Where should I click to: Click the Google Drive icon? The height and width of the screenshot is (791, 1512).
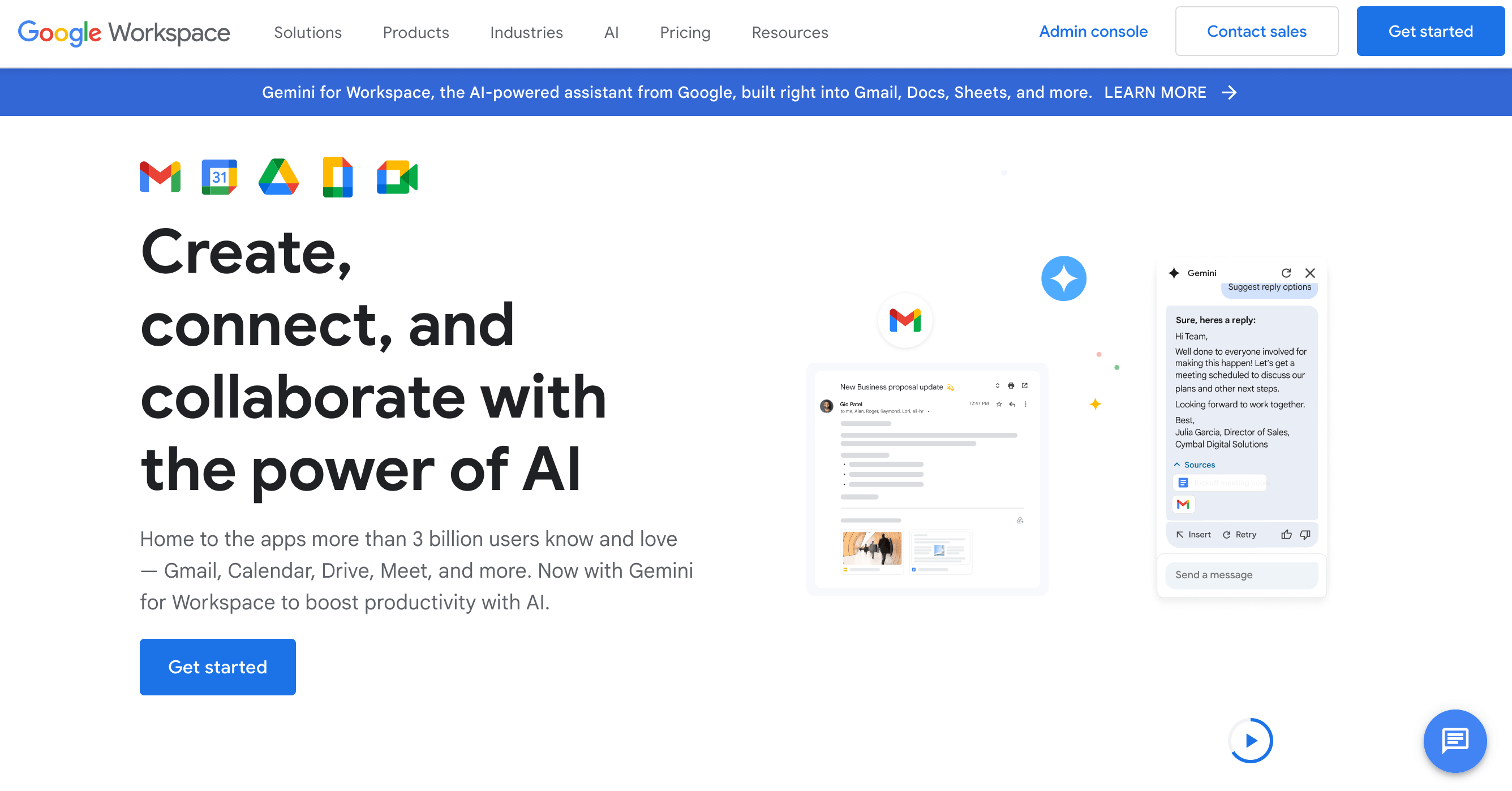tap(278, 177)
